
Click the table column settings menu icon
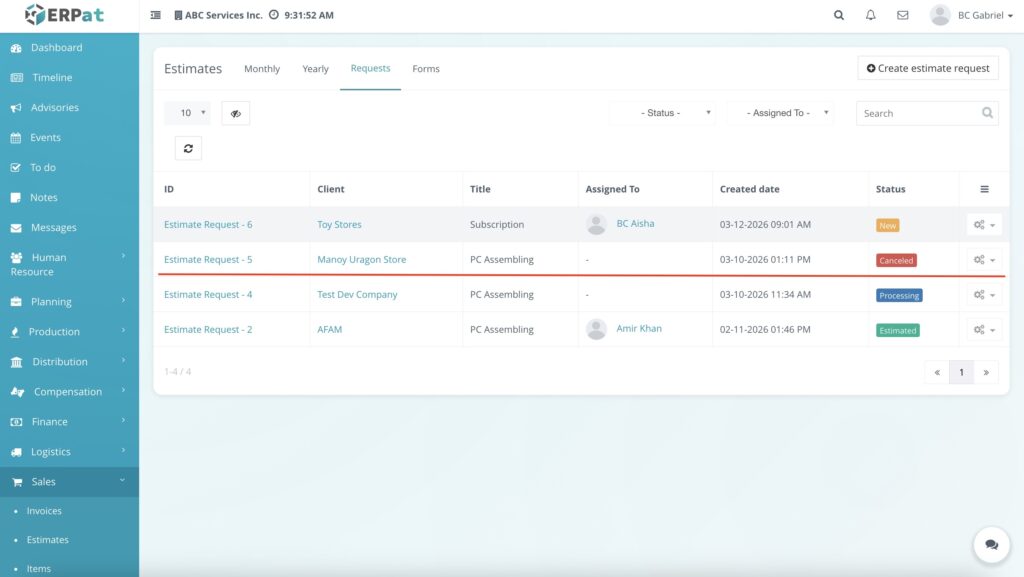click(984, 189)
